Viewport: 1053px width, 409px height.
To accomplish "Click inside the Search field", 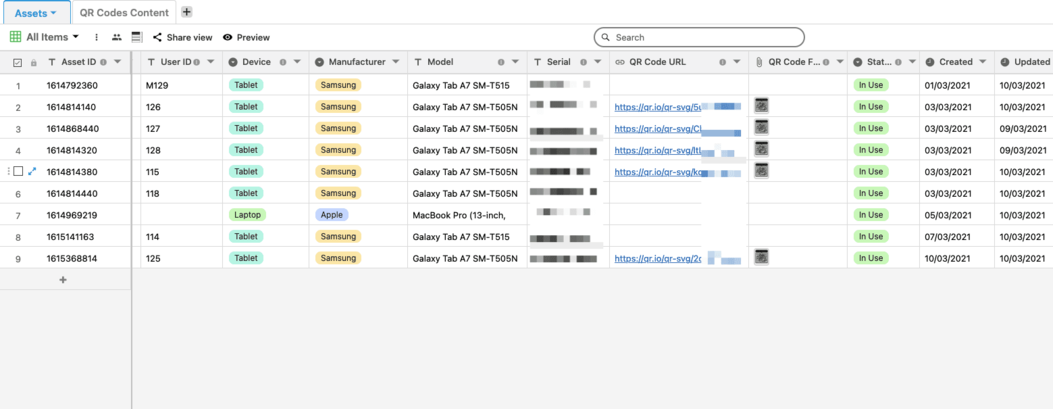I will [700, 37].
